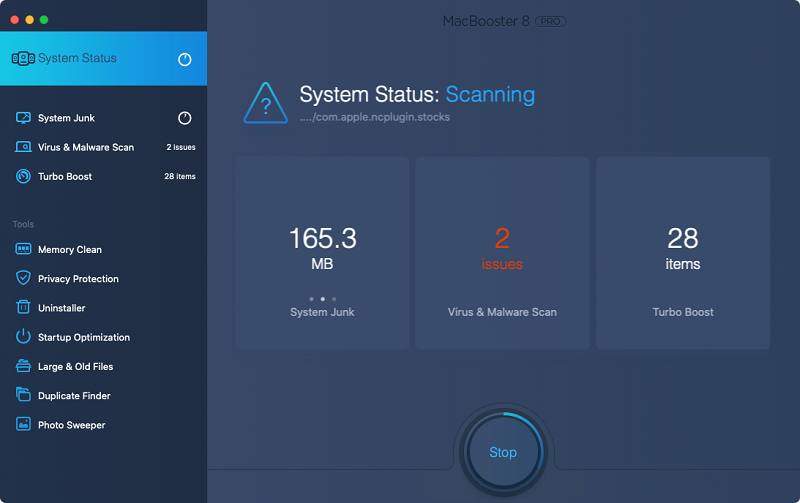
Task: Click the '2 issues' sidebar count
Action: coord(181,147)
